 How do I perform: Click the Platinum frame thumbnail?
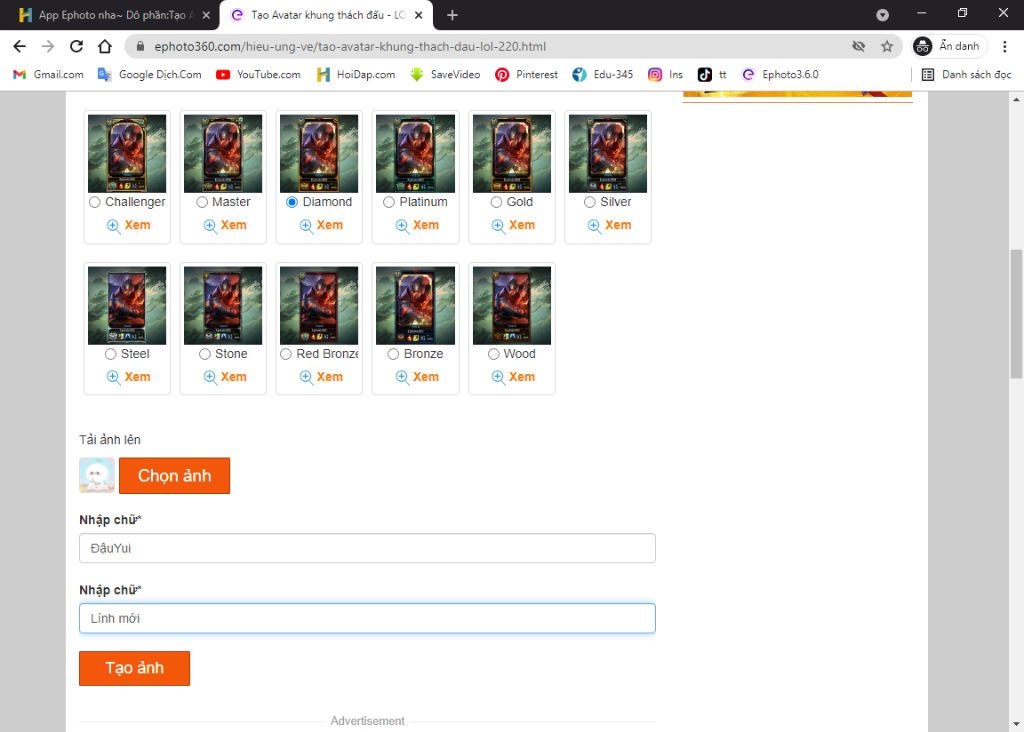tap(415, 153)
